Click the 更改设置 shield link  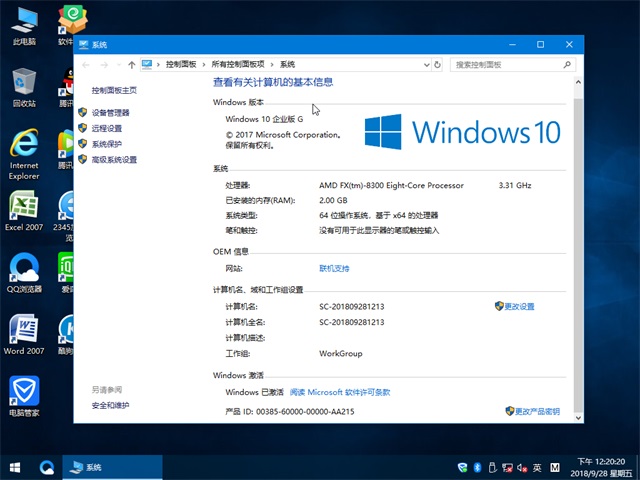click(519, 306)
